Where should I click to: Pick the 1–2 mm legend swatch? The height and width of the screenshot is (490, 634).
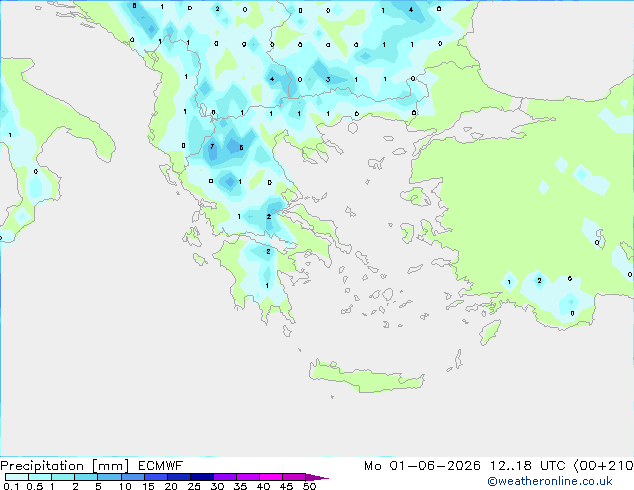(x=63, y=477)
